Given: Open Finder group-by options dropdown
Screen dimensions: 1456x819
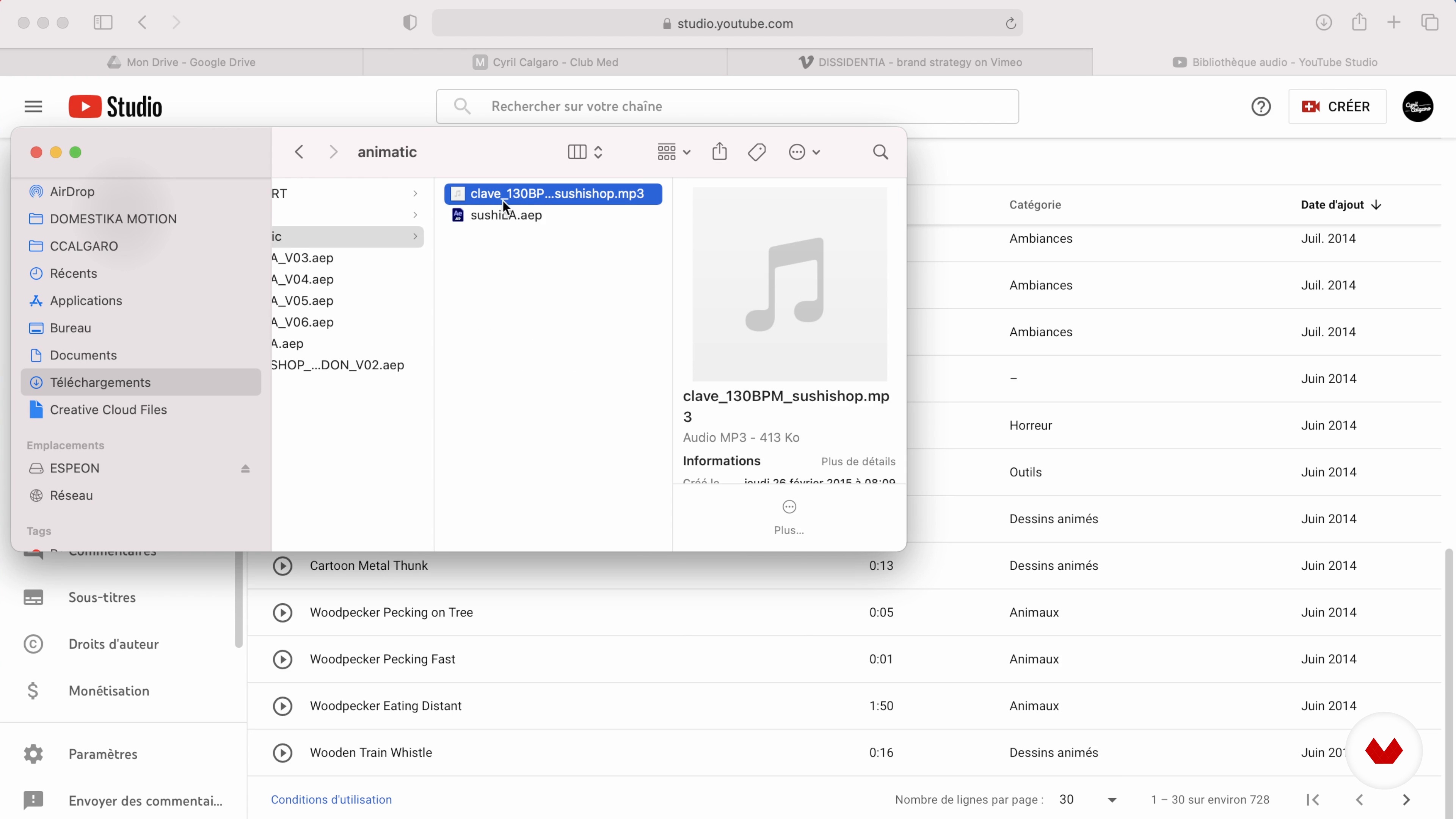Looking at the screenshot, I should (x=674, y=152).
